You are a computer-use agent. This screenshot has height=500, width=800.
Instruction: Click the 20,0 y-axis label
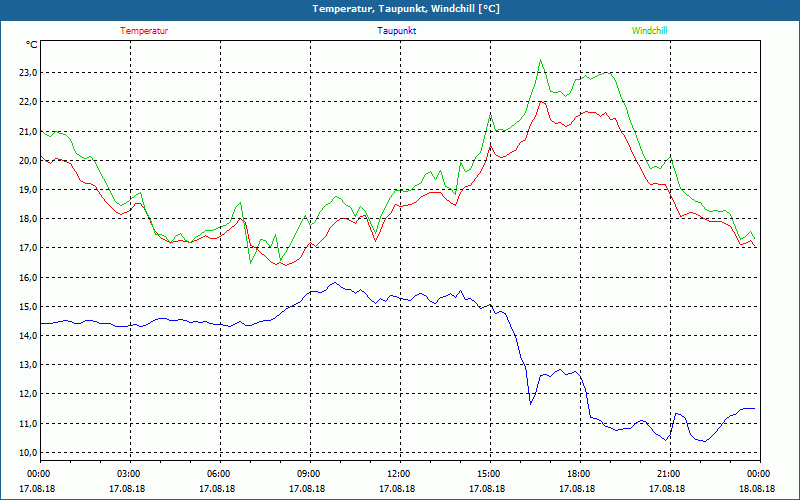[29, 161]
